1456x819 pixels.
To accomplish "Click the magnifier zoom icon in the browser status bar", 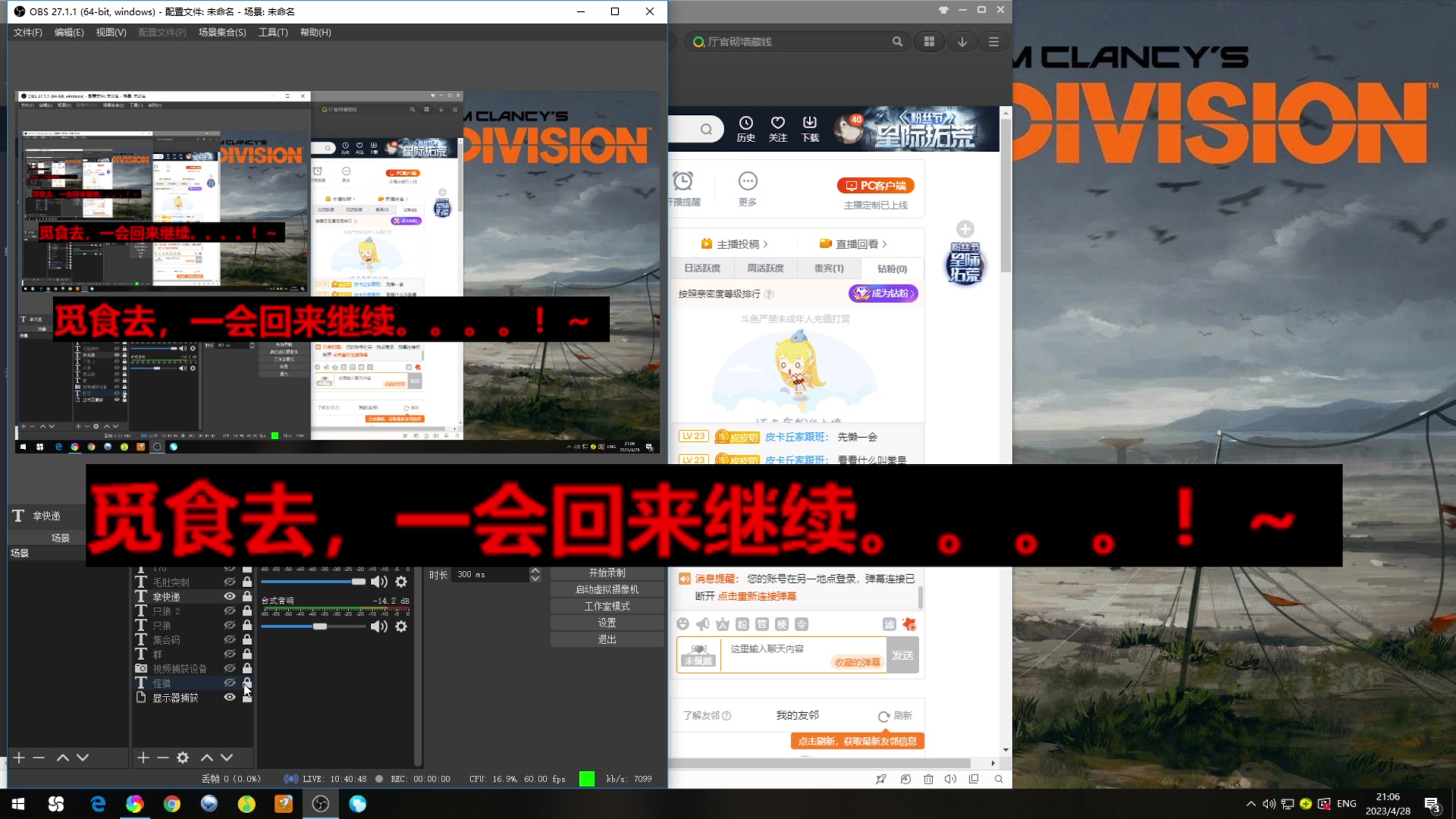I will [x=999, y=779].
